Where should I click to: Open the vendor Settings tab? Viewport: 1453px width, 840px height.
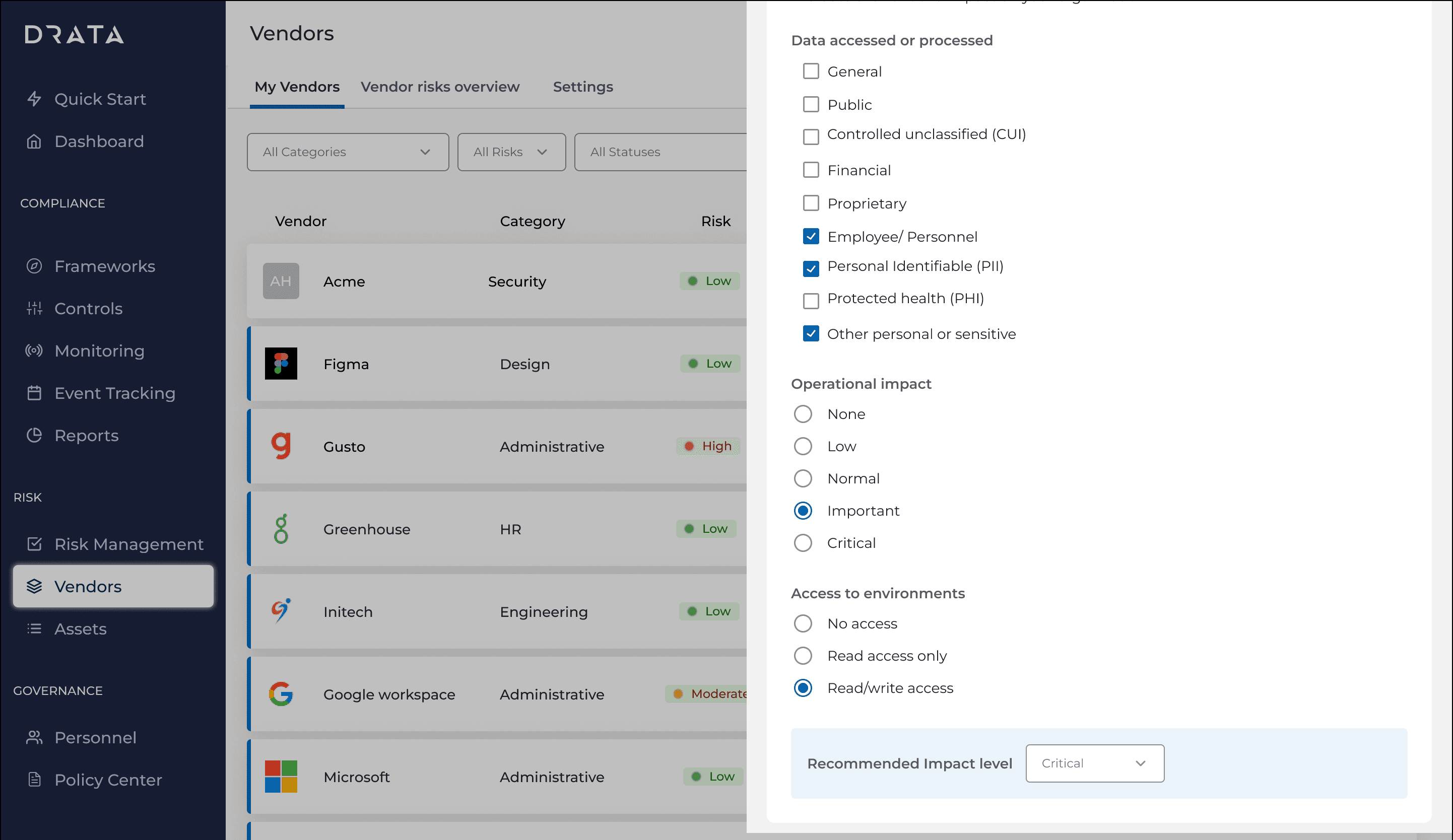pos(582,87)
